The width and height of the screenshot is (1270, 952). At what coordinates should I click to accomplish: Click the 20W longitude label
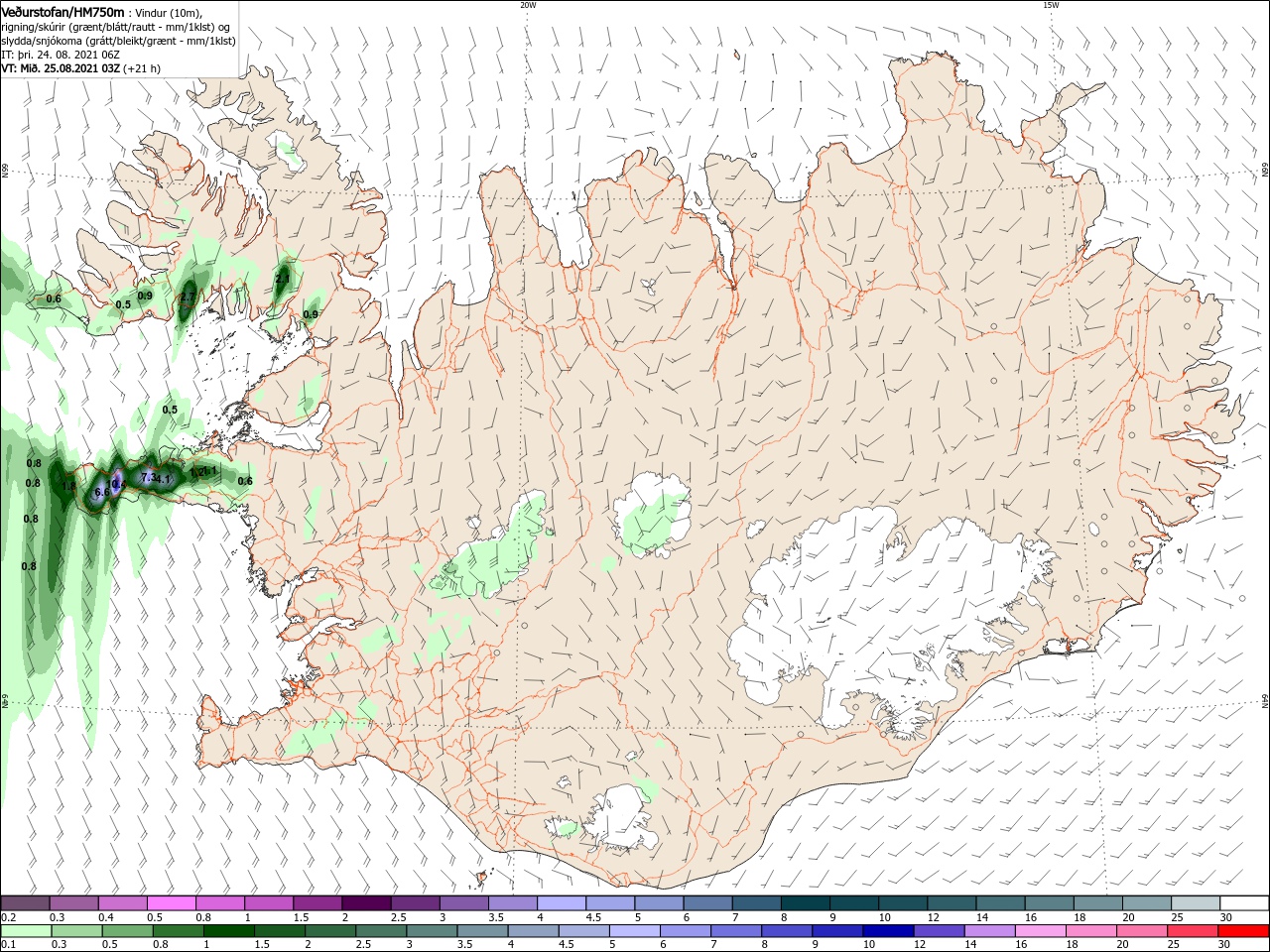(x=528, y=5)
